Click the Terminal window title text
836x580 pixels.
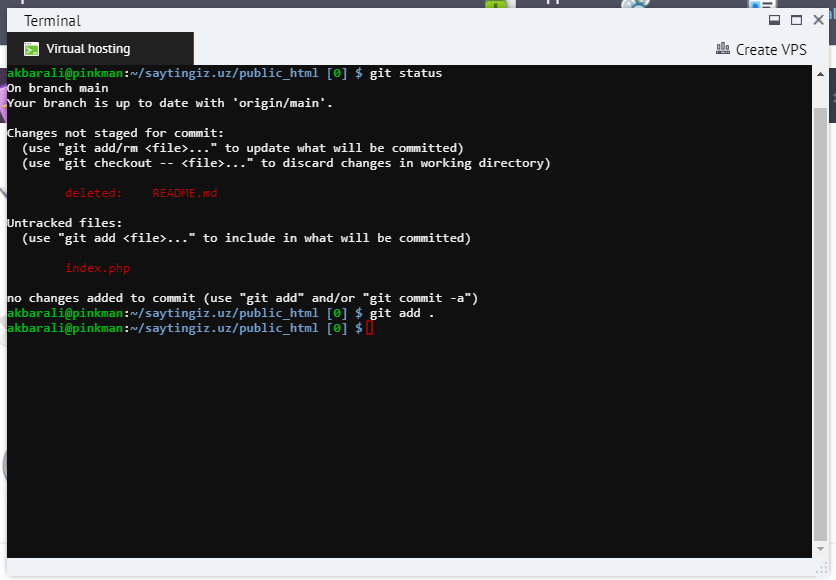pyautogui.click(x=52, y=21)
